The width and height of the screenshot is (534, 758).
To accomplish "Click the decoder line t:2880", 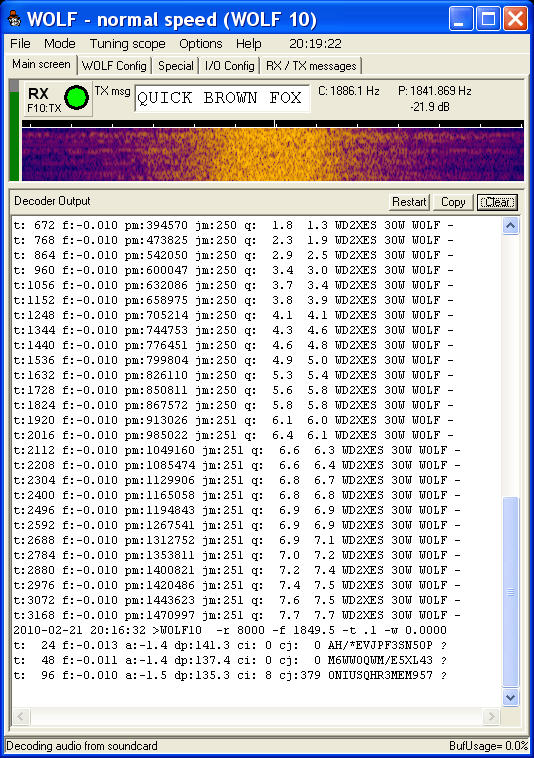I will [237, 570].
